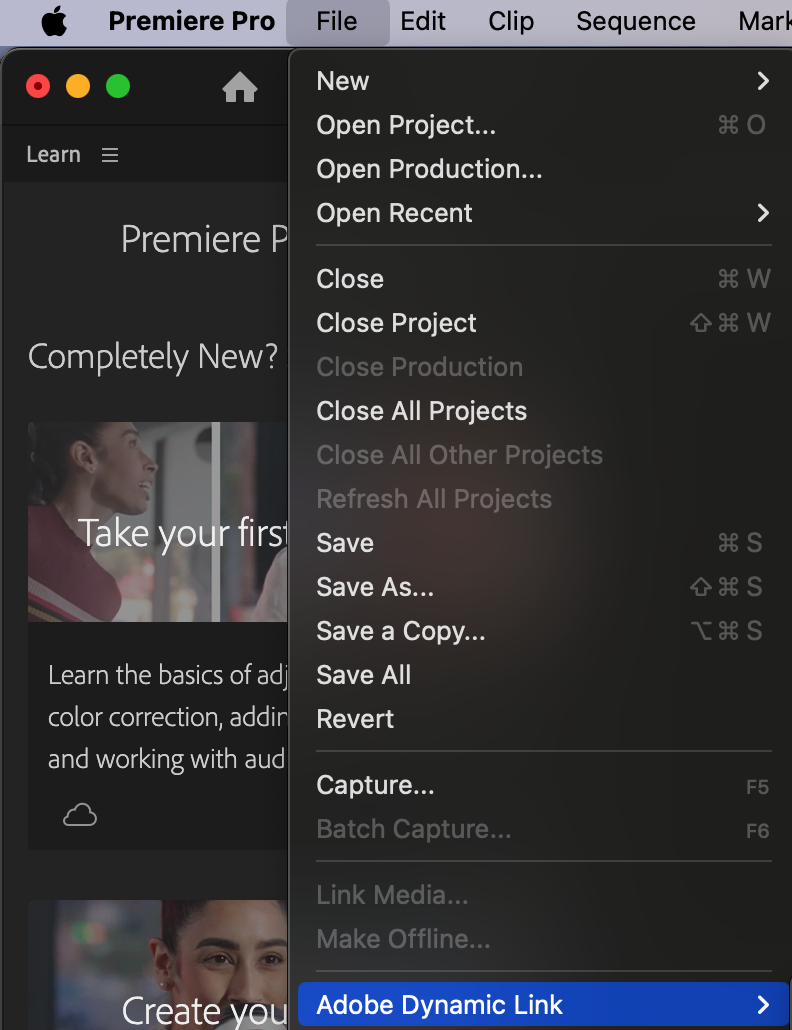Click the cloud icon on tutorial card
792x1030 pixels.
[80, 816]
